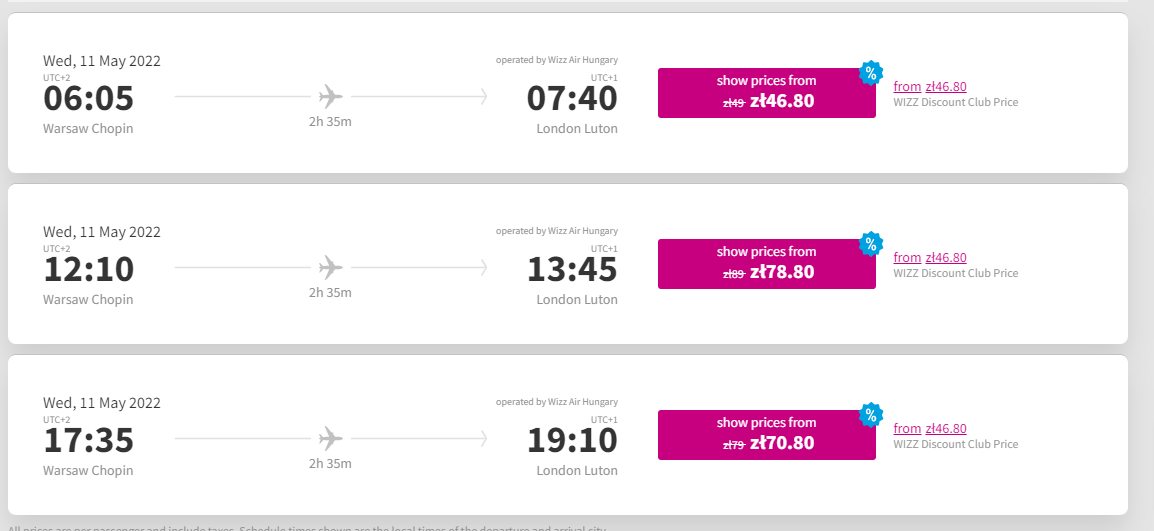This screenshot has width=1154, height=531.
Task: Click the percent discount badge on the zł70.80 button
Action: click(871, 415)
